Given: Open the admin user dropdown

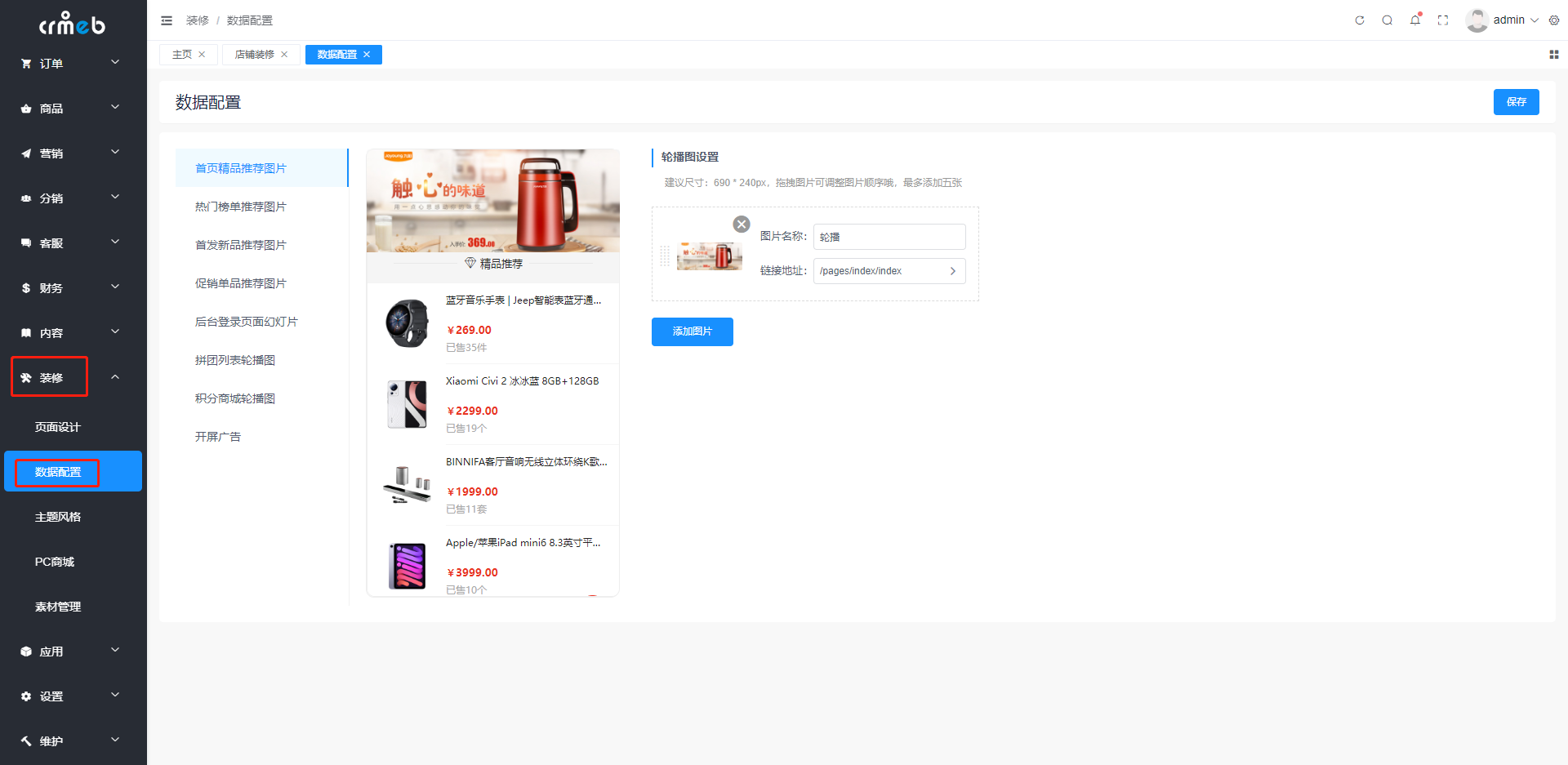Looking at the screenshot, I should [1502, 20].
